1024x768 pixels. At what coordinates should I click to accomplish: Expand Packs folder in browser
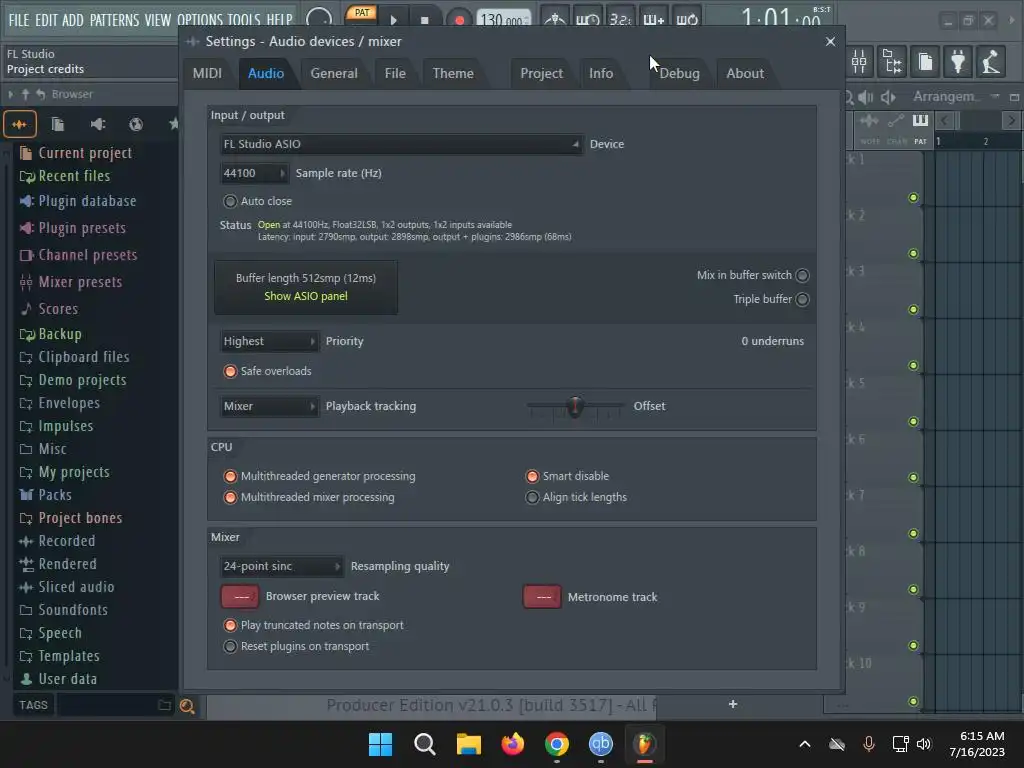tap(55, 495)
